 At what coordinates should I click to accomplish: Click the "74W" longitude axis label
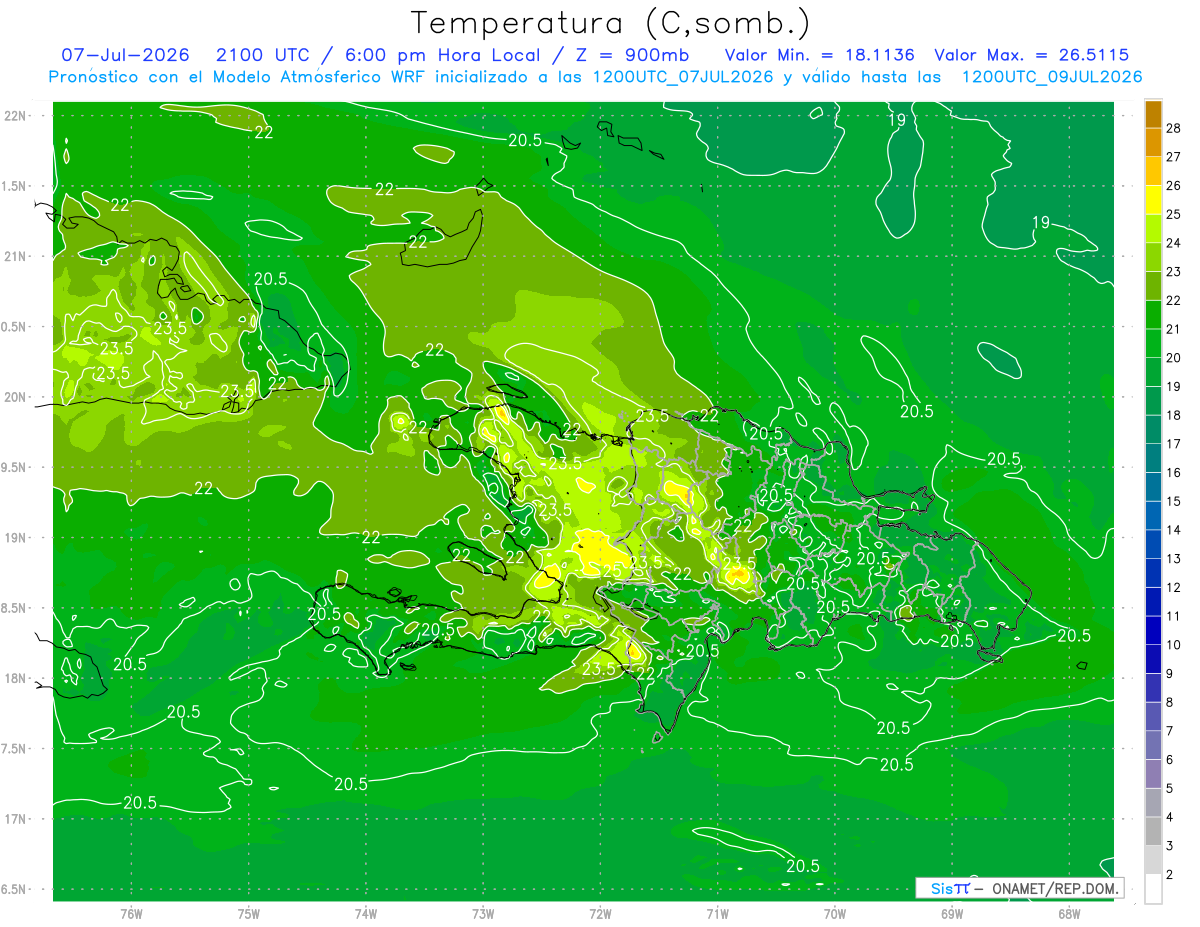(366, 915)
